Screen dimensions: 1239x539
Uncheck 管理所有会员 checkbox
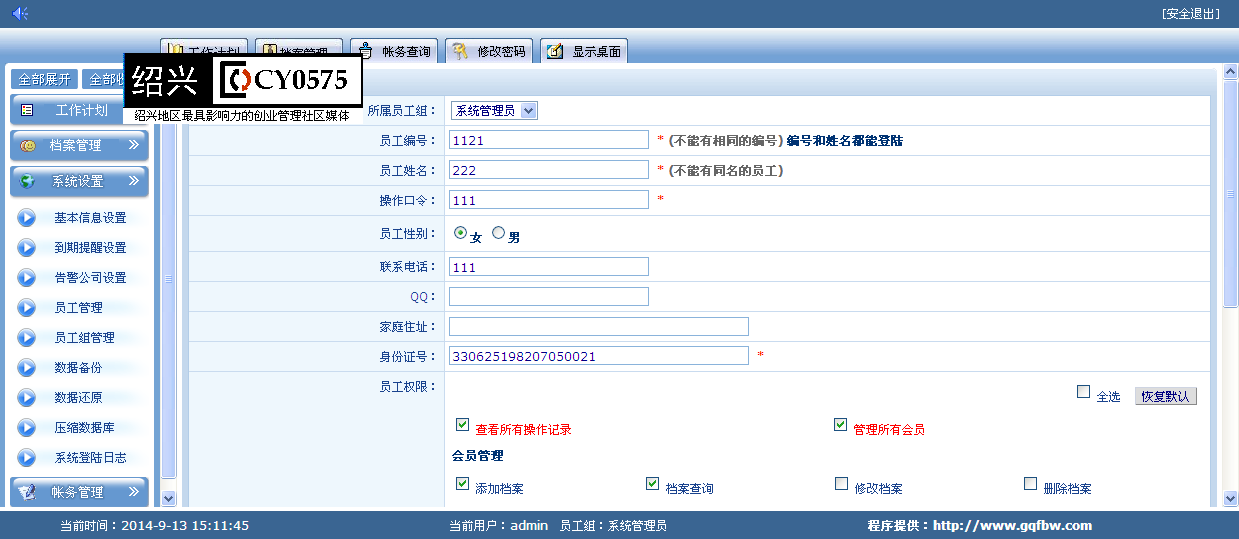840,424
